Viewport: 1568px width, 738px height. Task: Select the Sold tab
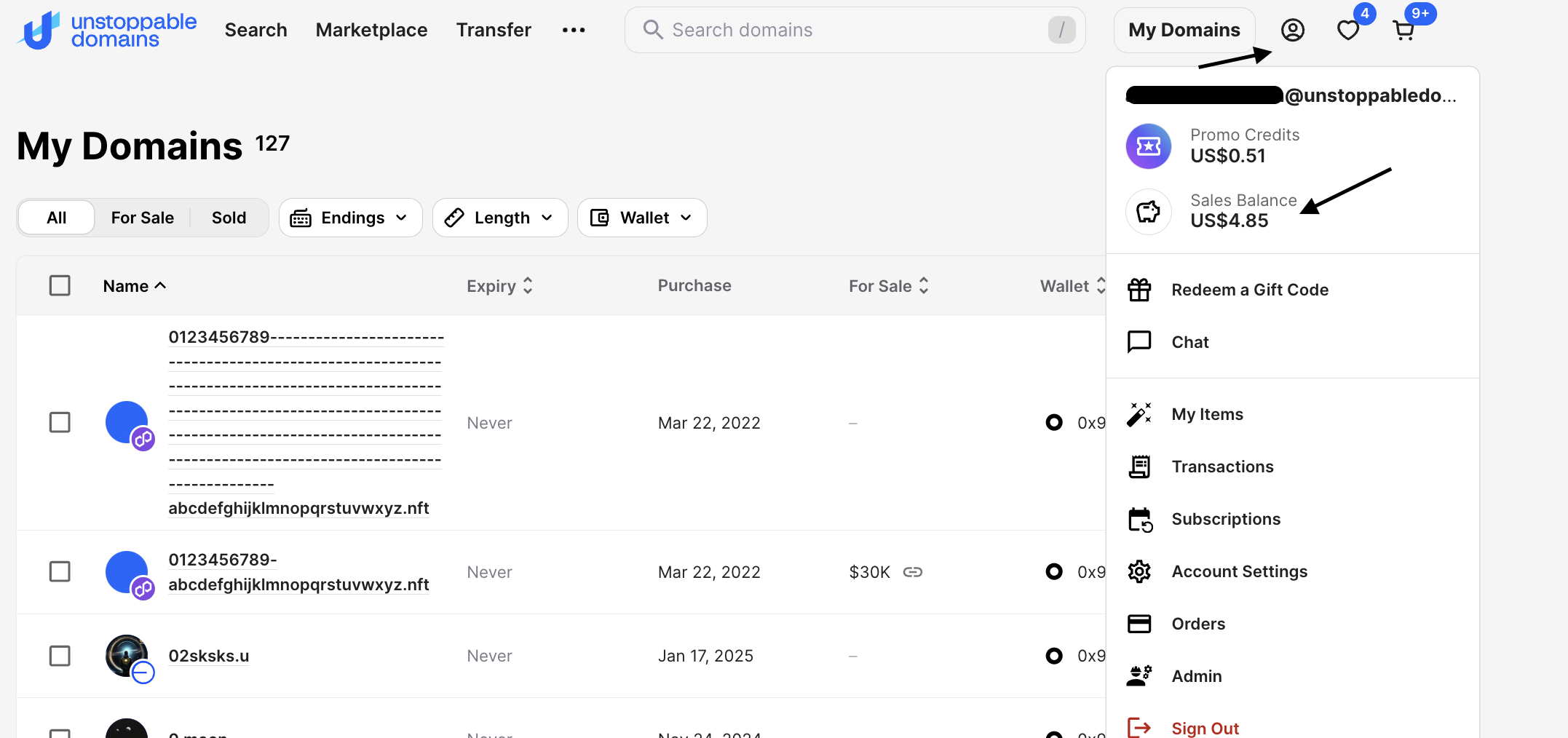pos(229,218)
